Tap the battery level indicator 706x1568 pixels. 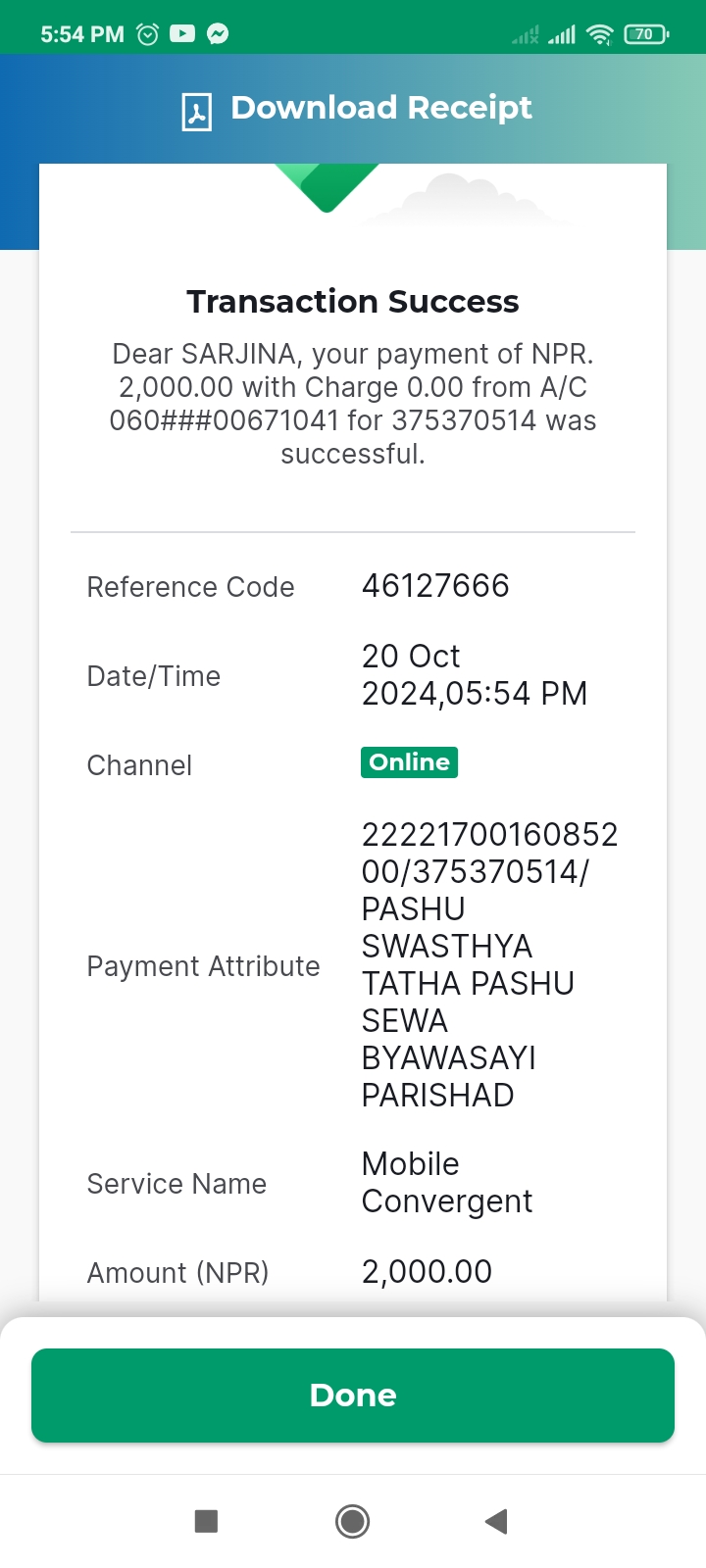click(646, 34)
